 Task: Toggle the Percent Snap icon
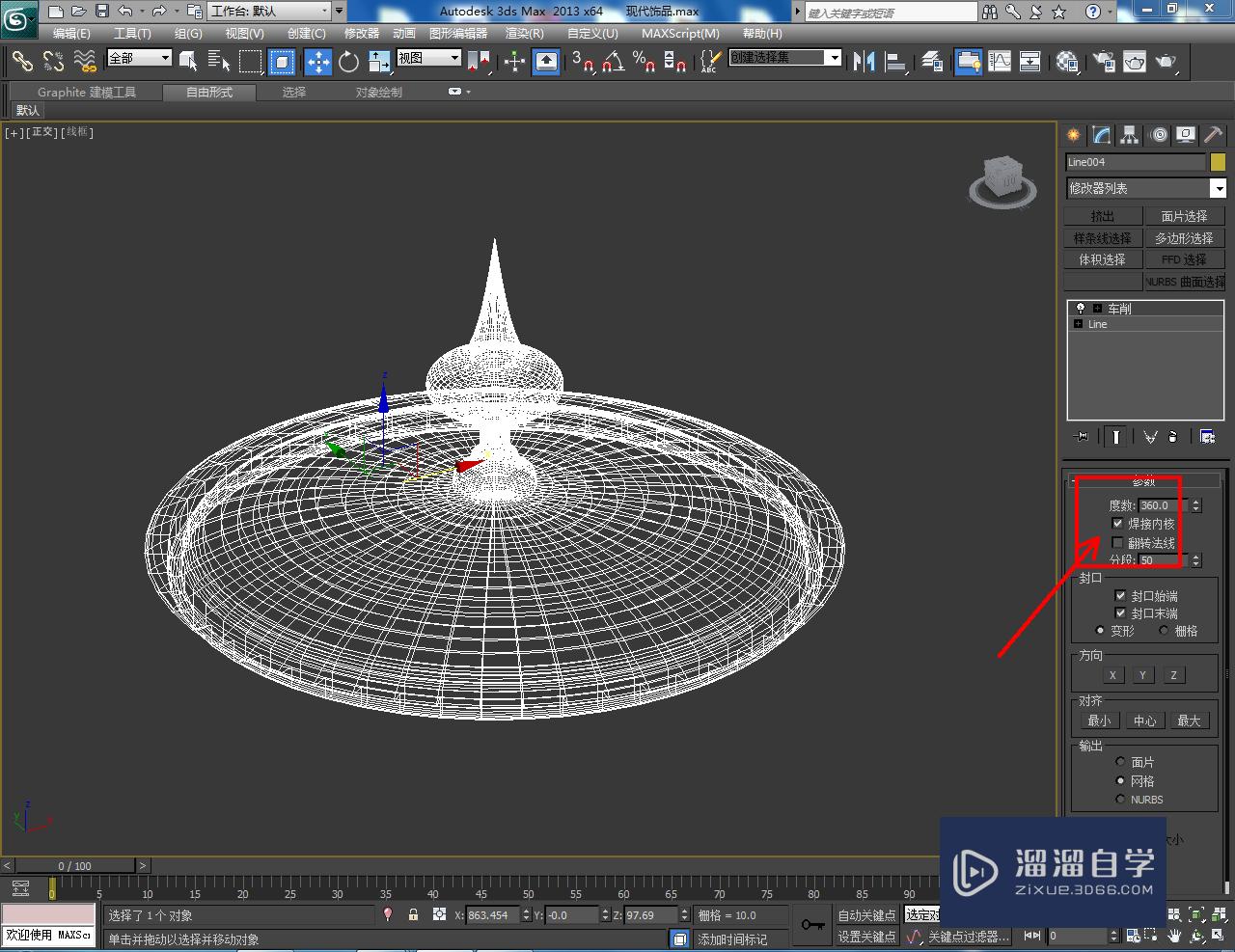tap(644, 62)
